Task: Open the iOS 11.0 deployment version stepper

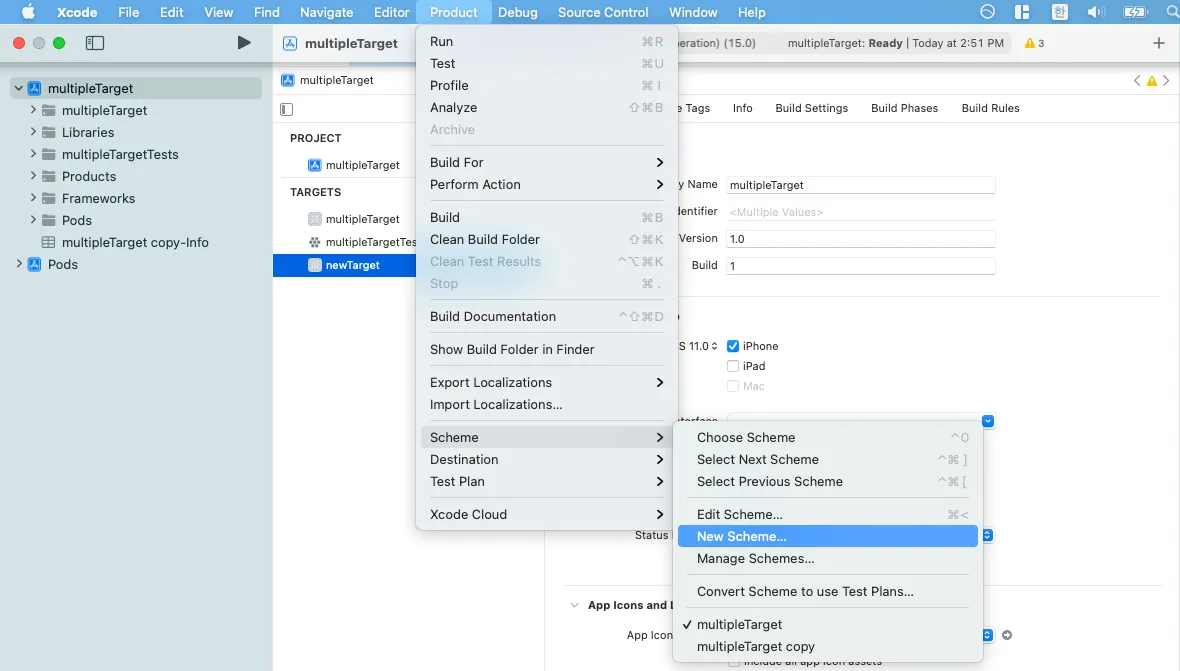Action: pos(714,346)
